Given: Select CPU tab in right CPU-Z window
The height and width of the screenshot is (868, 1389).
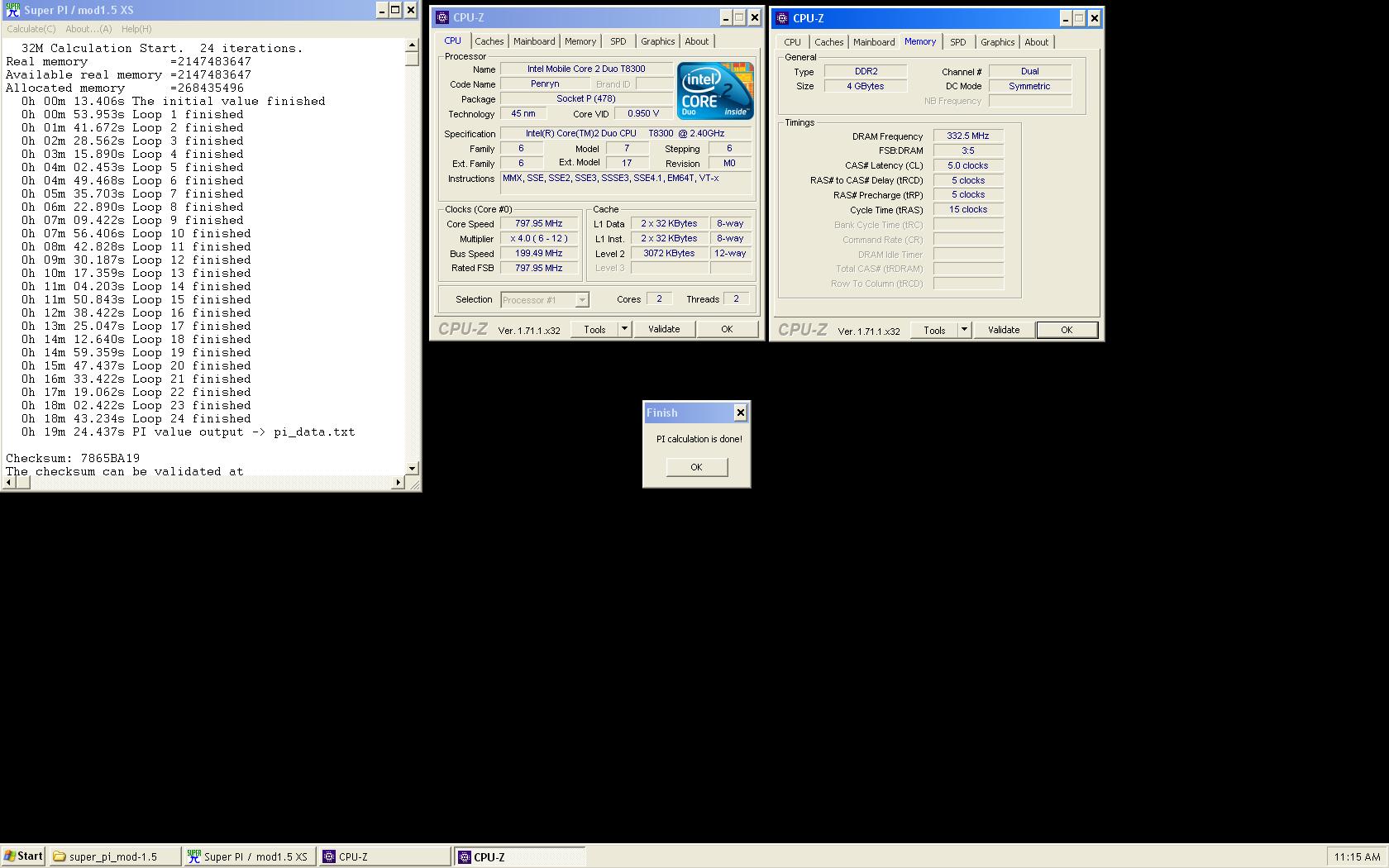Looking at the screenshot, I should point(792,42).
